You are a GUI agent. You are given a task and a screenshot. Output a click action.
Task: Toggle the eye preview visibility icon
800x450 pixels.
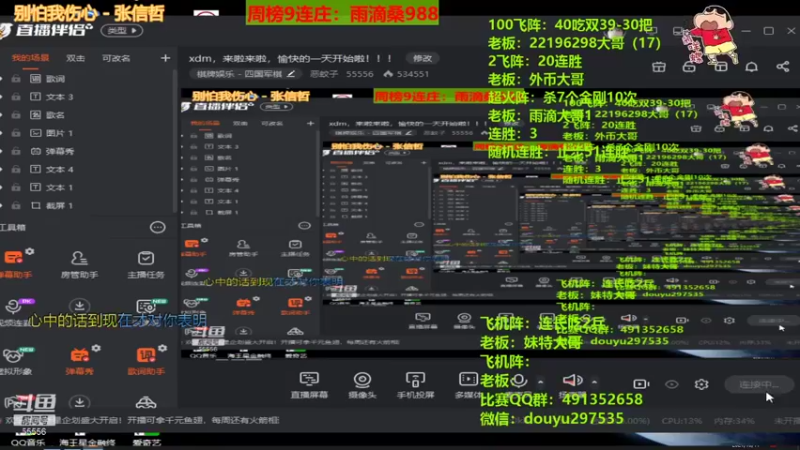coord(671,384)
